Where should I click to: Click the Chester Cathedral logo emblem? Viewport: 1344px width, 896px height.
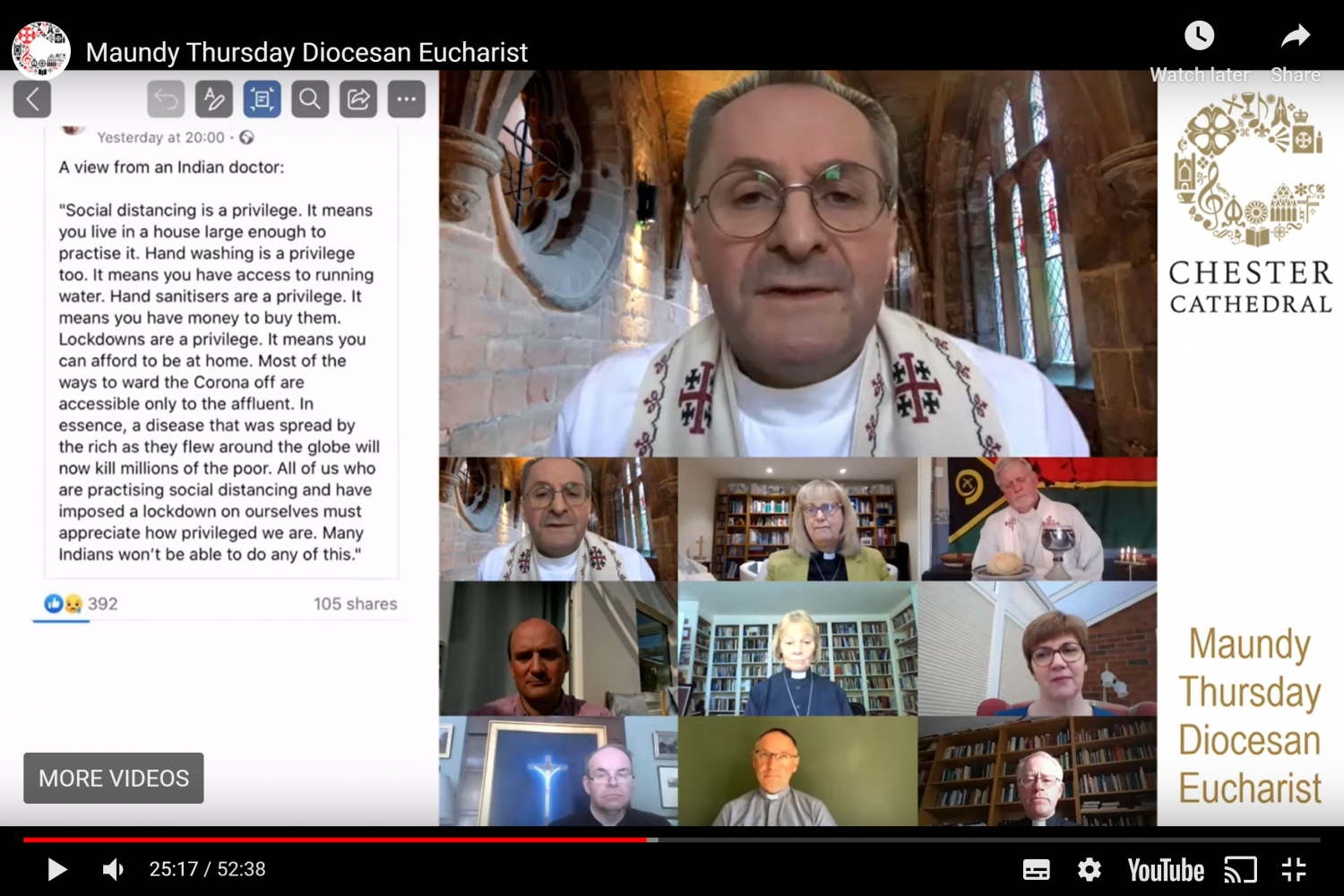(1250, 170)
